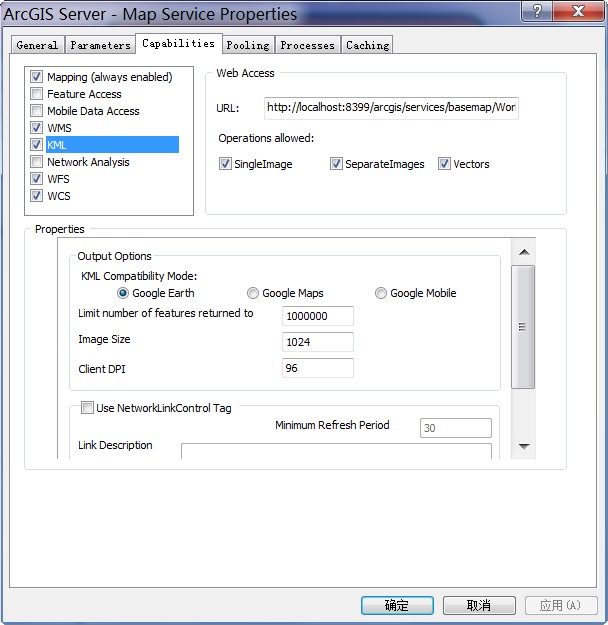608x625 pixels.
Task: Enable the Feature Access capability
Action: (x=37, y=94)
